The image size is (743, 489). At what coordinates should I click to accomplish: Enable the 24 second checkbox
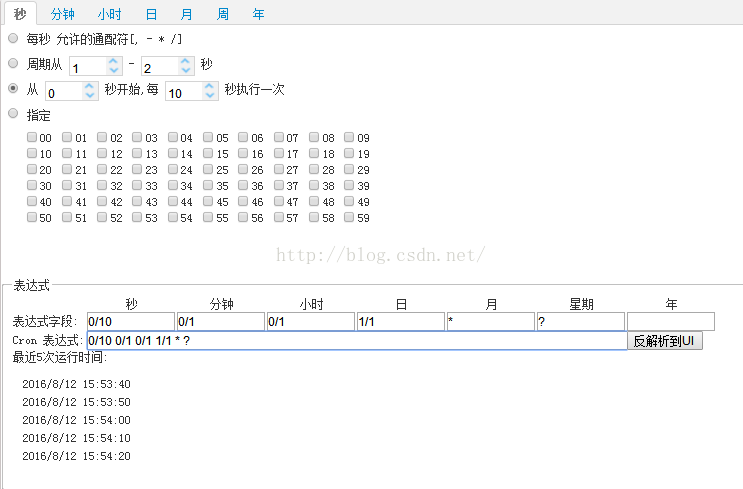point(173,169)
